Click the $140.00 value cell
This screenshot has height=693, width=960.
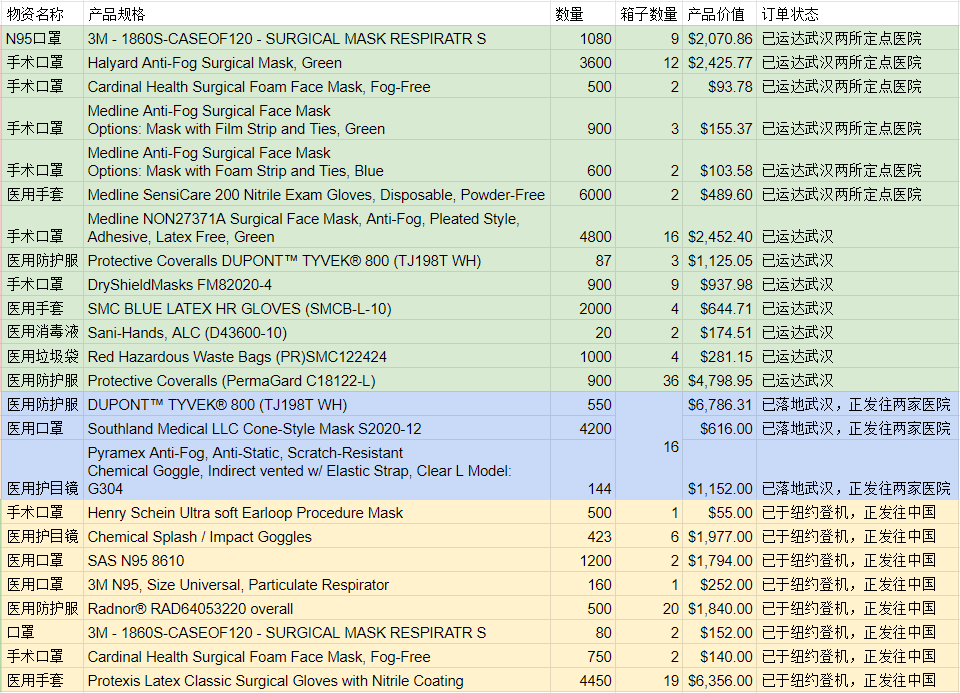tap(719, 656)
